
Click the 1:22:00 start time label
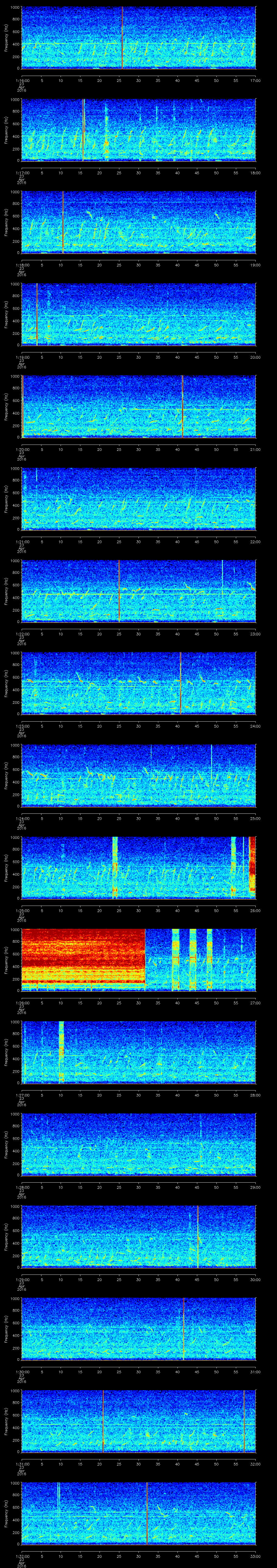coord(22,634)
